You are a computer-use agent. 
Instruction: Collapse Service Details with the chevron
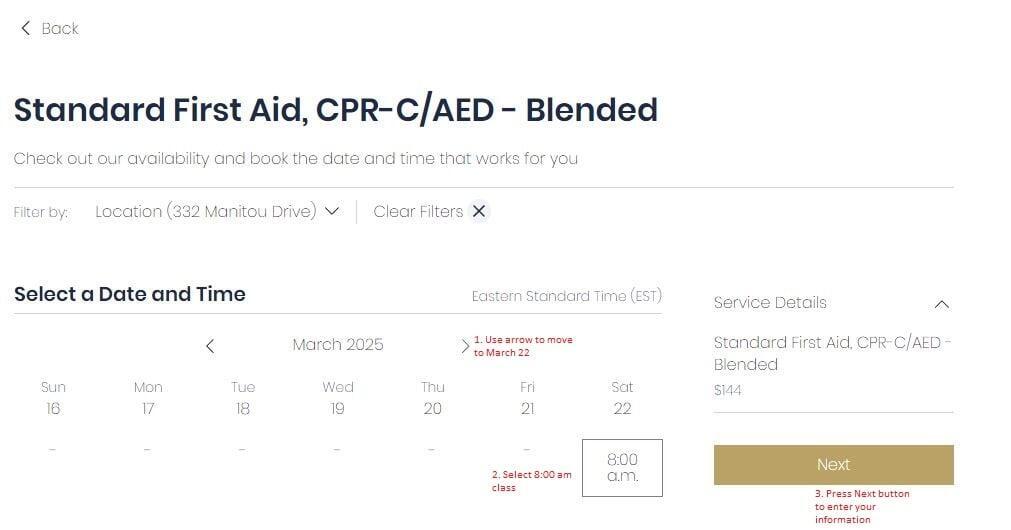(941, 304)
